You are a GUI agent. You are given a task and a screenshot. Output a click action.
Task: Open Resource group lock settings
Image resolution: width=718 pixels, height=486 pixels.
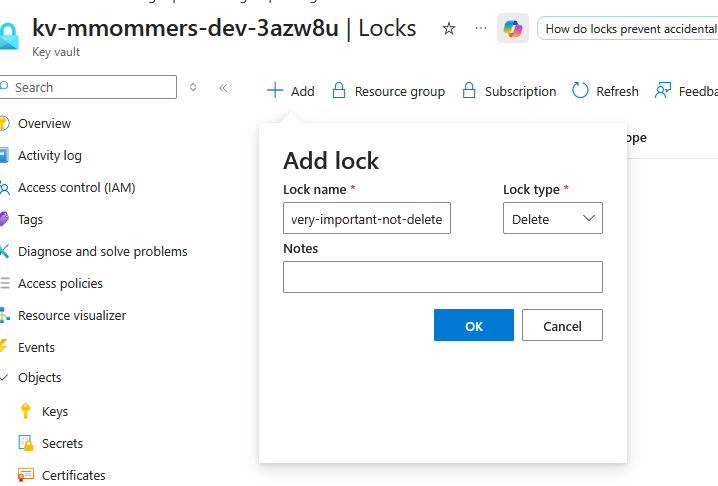[388, 91]
